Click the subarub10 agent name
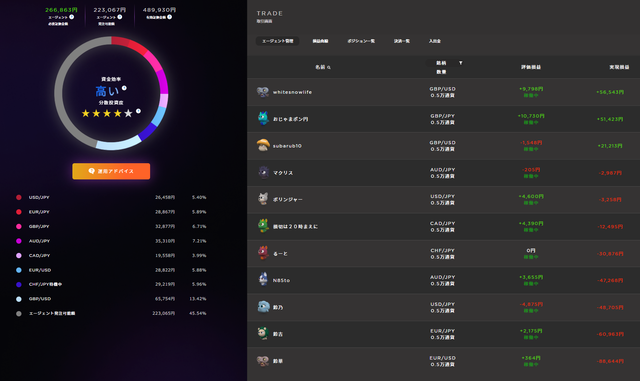 click(x=287, y=146)
